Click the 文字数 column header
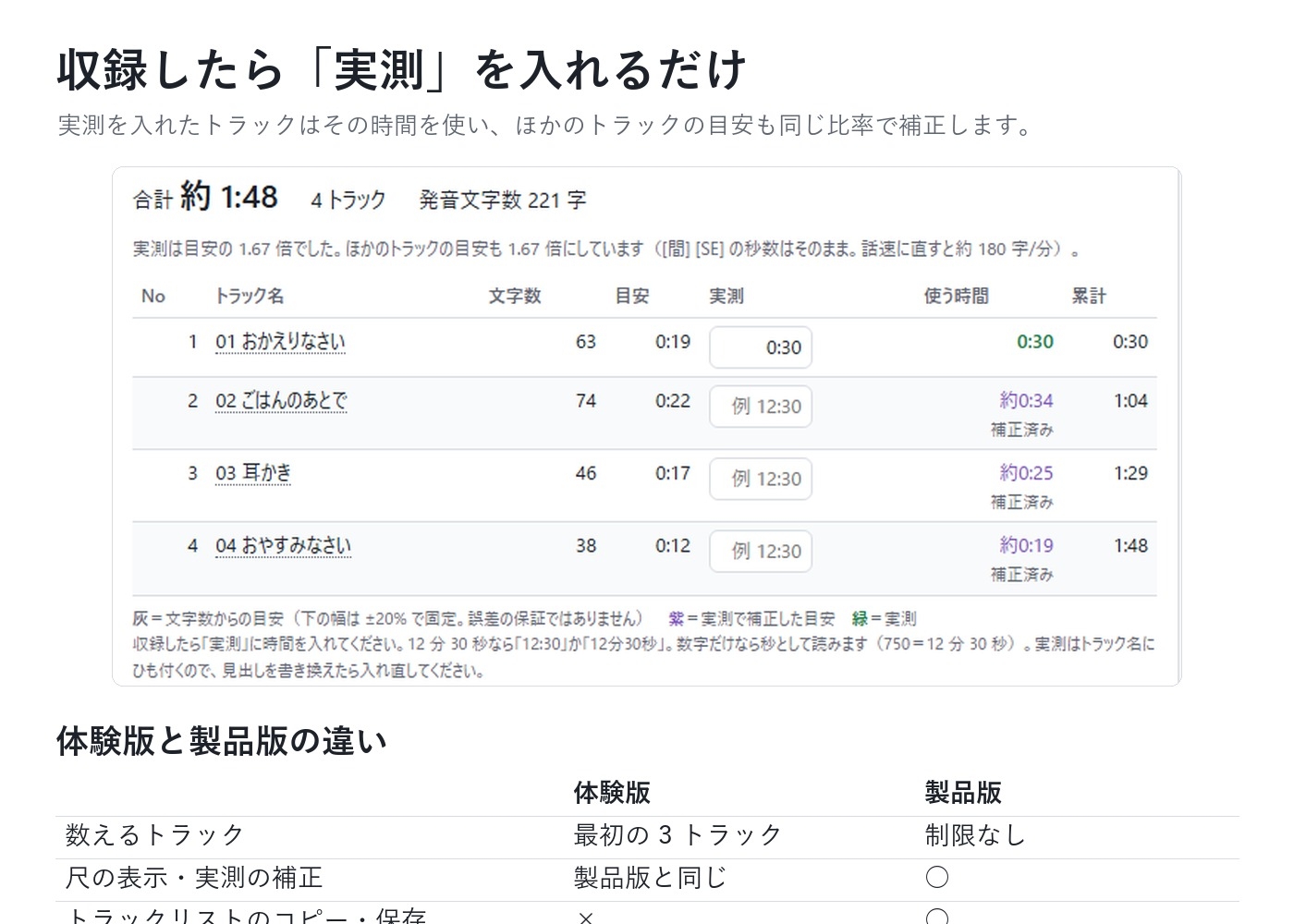1294x924 pixels. (x=515, y=296)
